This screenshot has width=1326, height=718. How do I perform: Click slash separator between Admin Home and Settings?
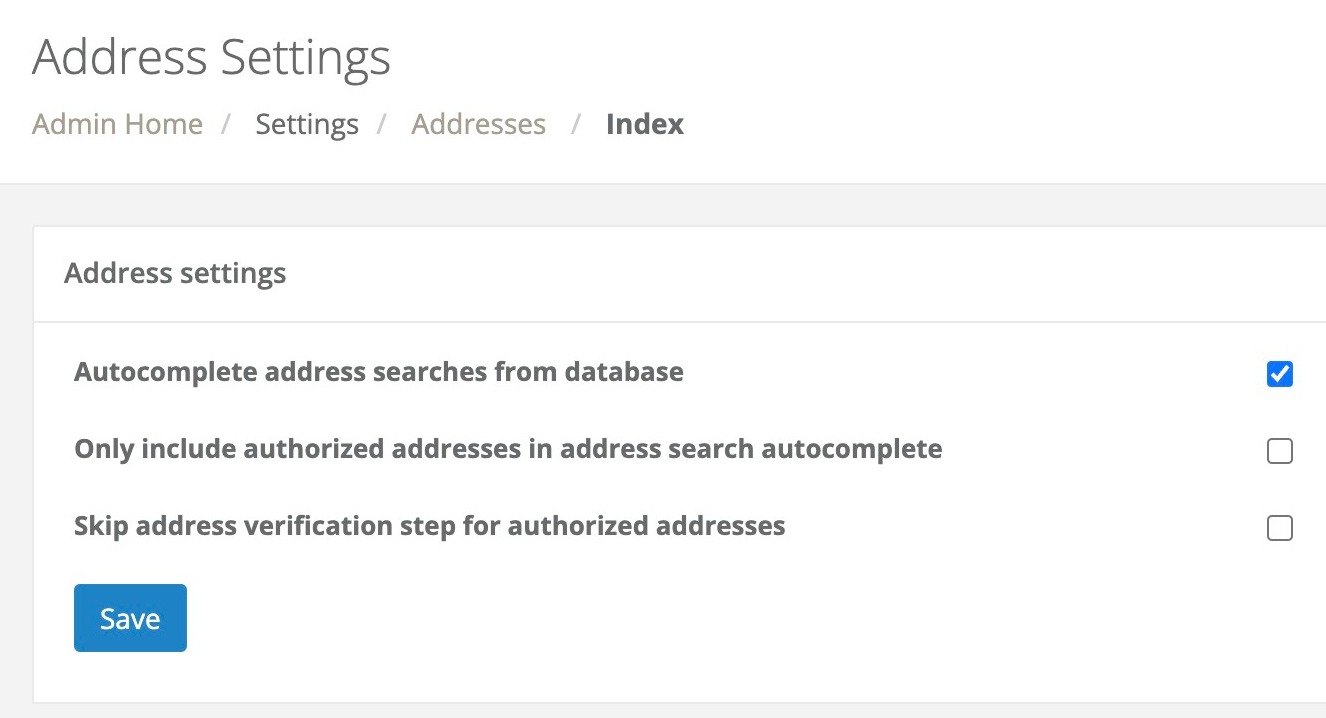[228, 125]
